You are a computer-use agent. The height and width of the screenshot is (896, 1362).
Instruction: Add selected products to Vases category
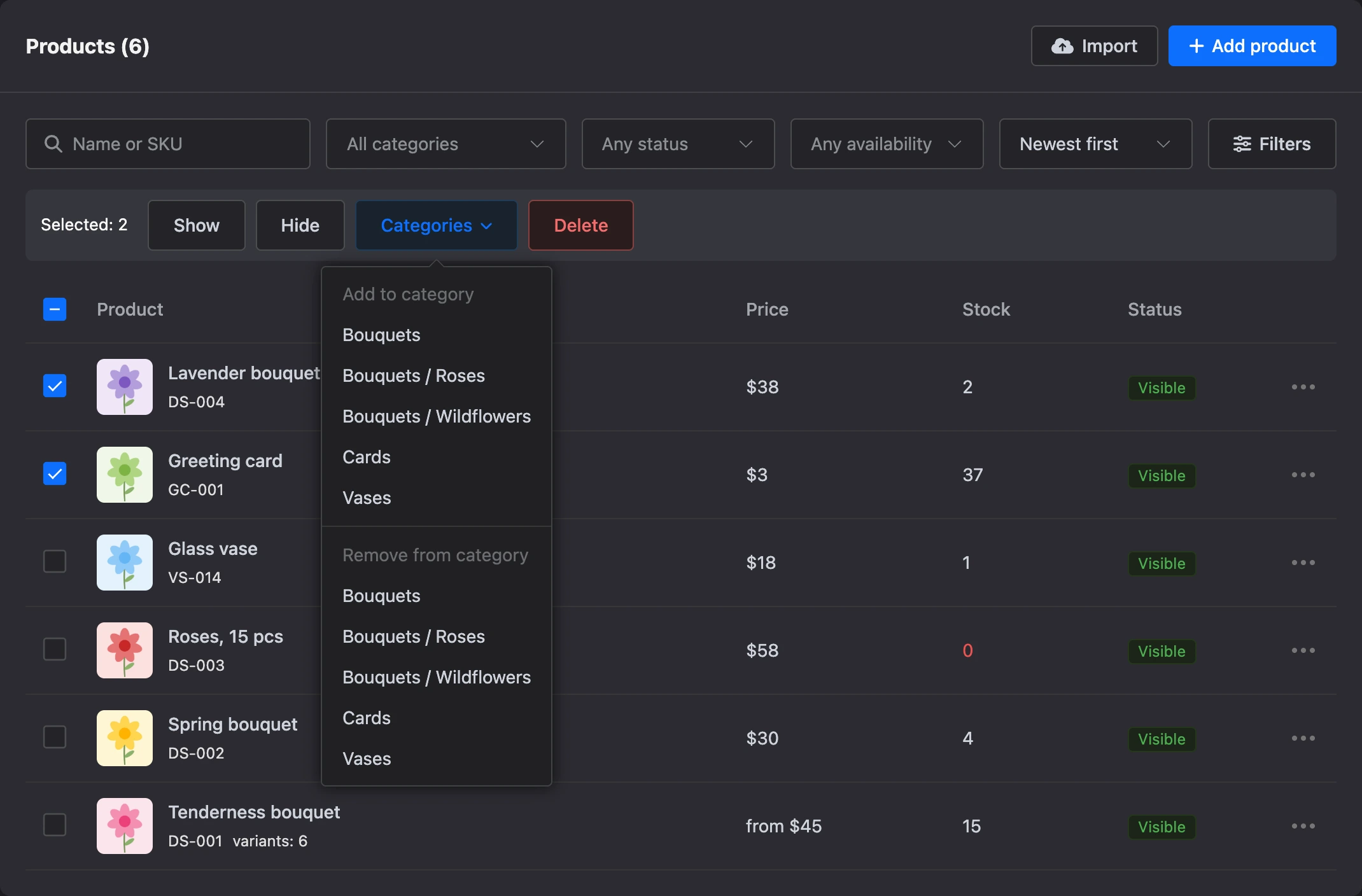pos(437,498)
